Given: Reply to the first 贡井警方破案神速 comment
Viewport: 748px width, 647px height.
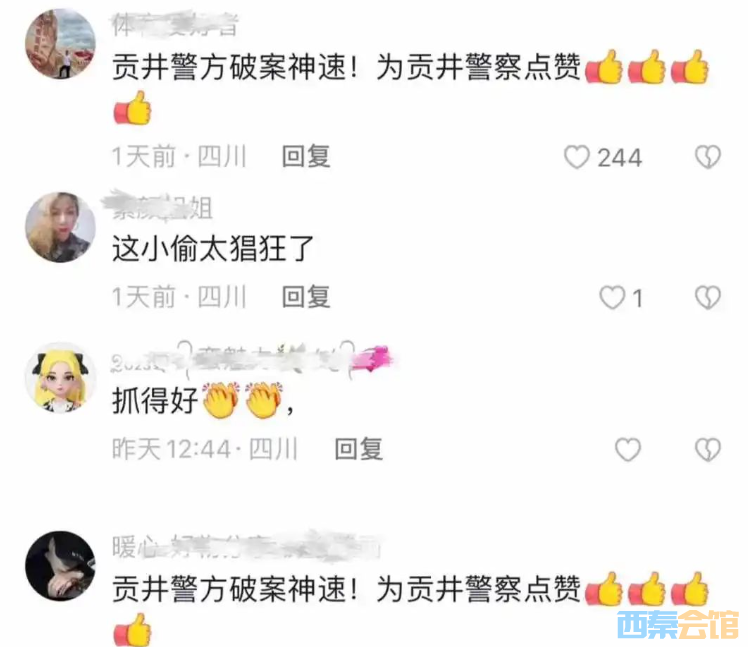Looking at the screenshot, I should [306, 157].
